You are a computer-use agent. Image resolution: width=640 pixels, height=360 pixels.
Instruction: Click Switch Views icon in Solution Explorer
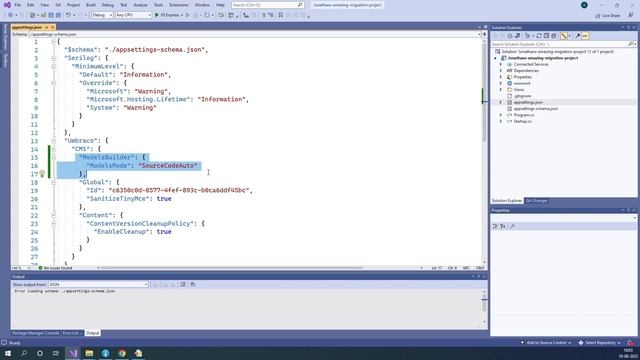coord(517,36)
